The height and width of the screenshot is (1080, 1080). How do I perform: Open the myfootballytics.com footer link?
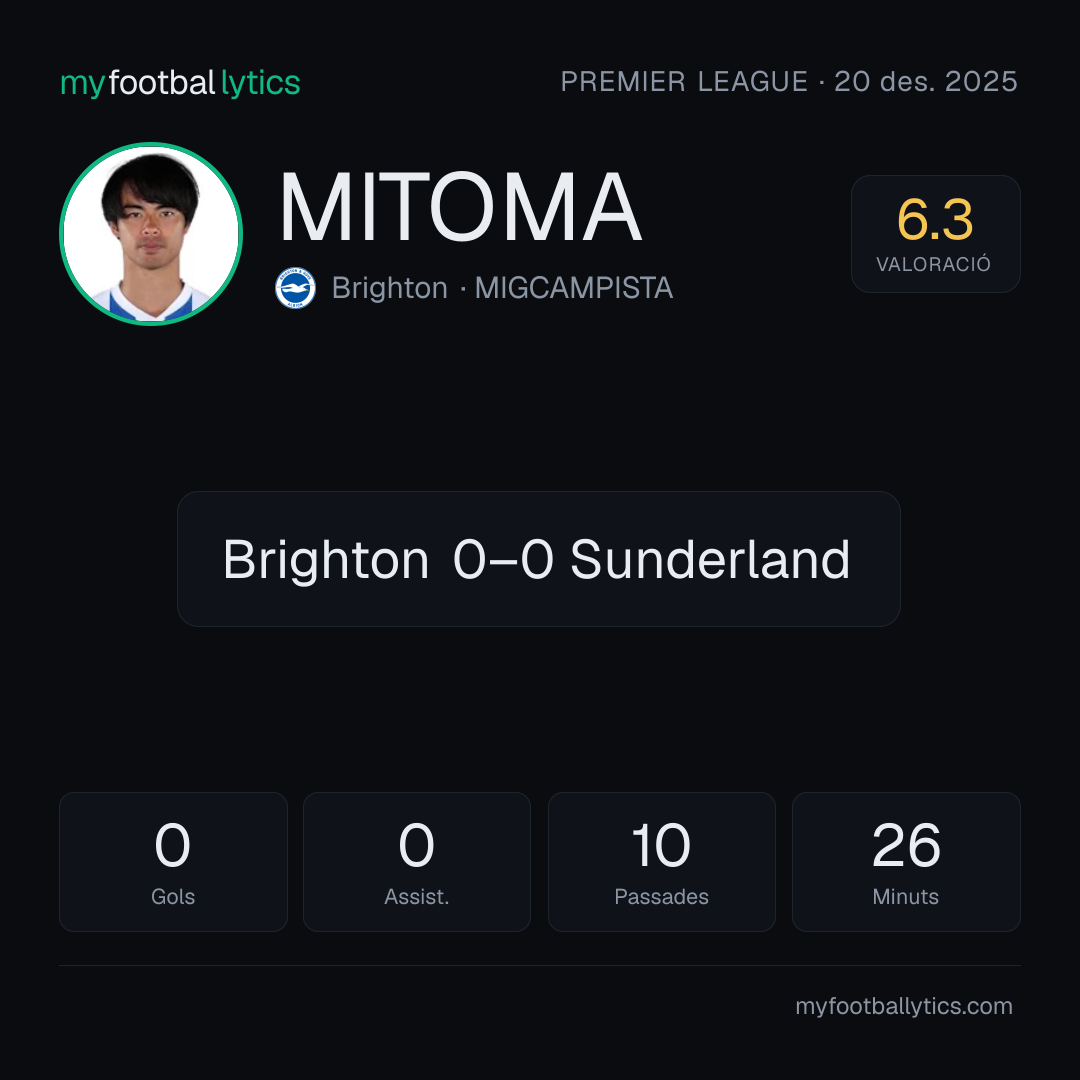[904, 1006]
